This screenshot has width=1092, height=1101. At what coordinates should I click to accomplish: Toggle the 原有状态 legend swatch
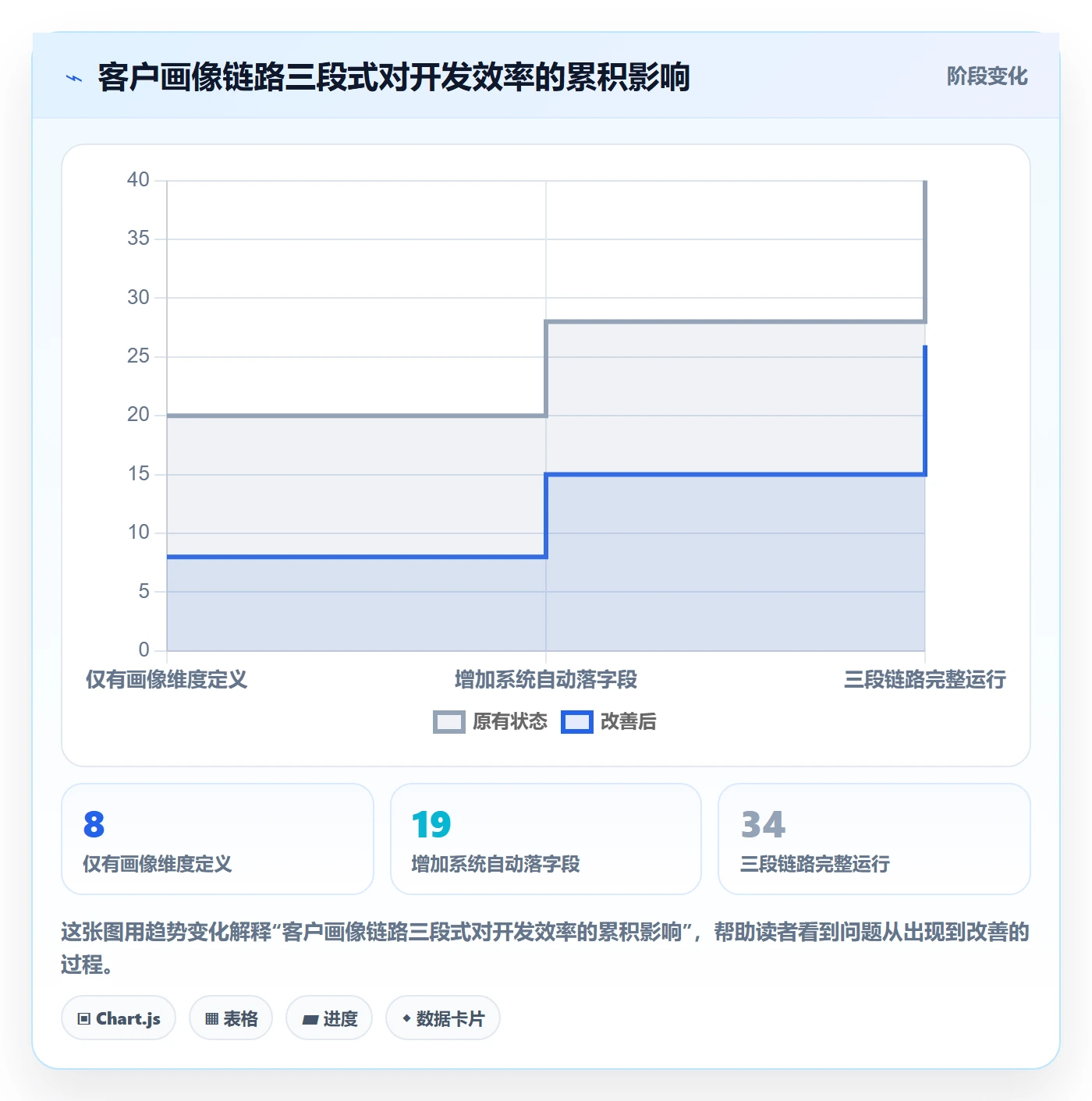point(448,722)
